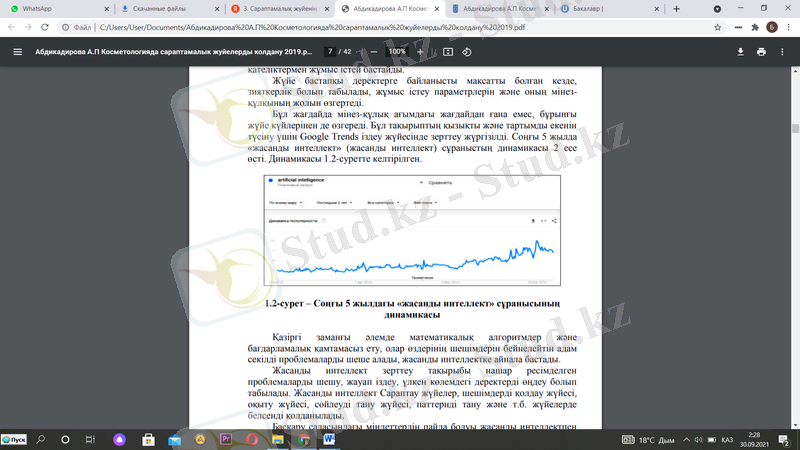Reload the current page
Image resolution: width=800 pixels, height=450 pixels.
[45, 27]
